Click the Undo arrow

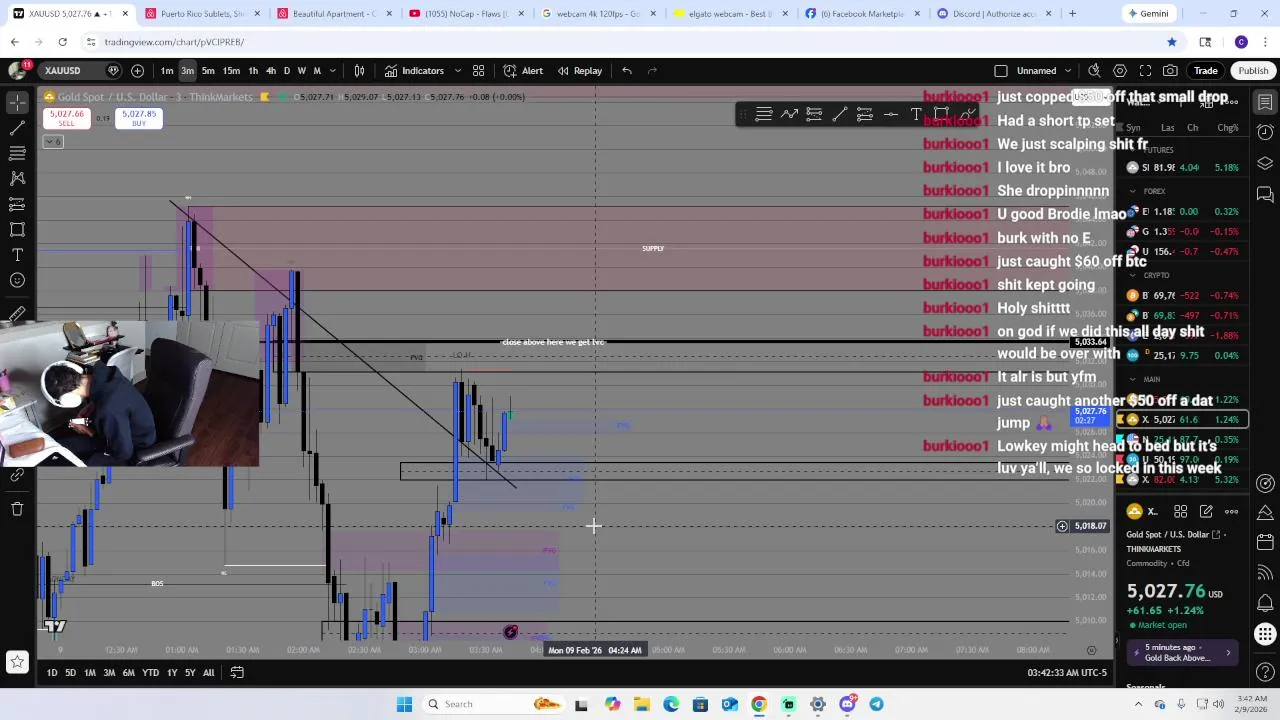pos(627,71)
